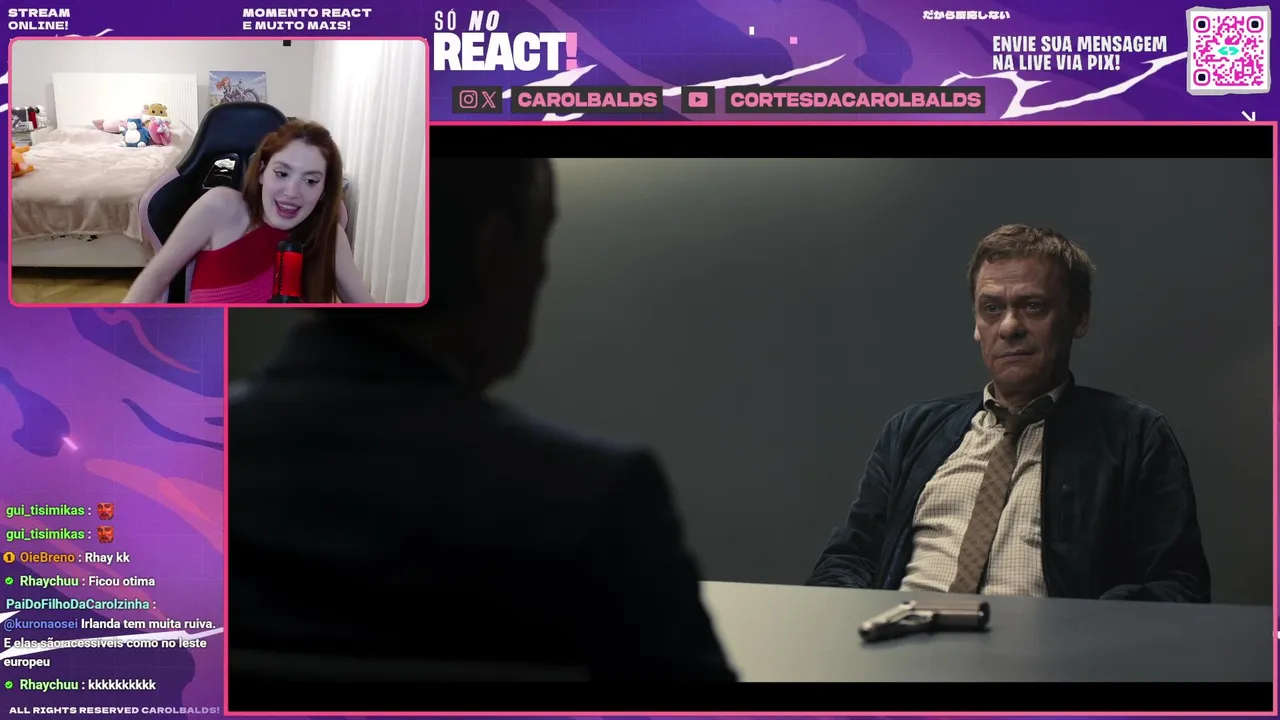Screen dimensions: 1280x720
Task: Click the @kuronaosei mention in chat
Action: (x=41, y=624)
